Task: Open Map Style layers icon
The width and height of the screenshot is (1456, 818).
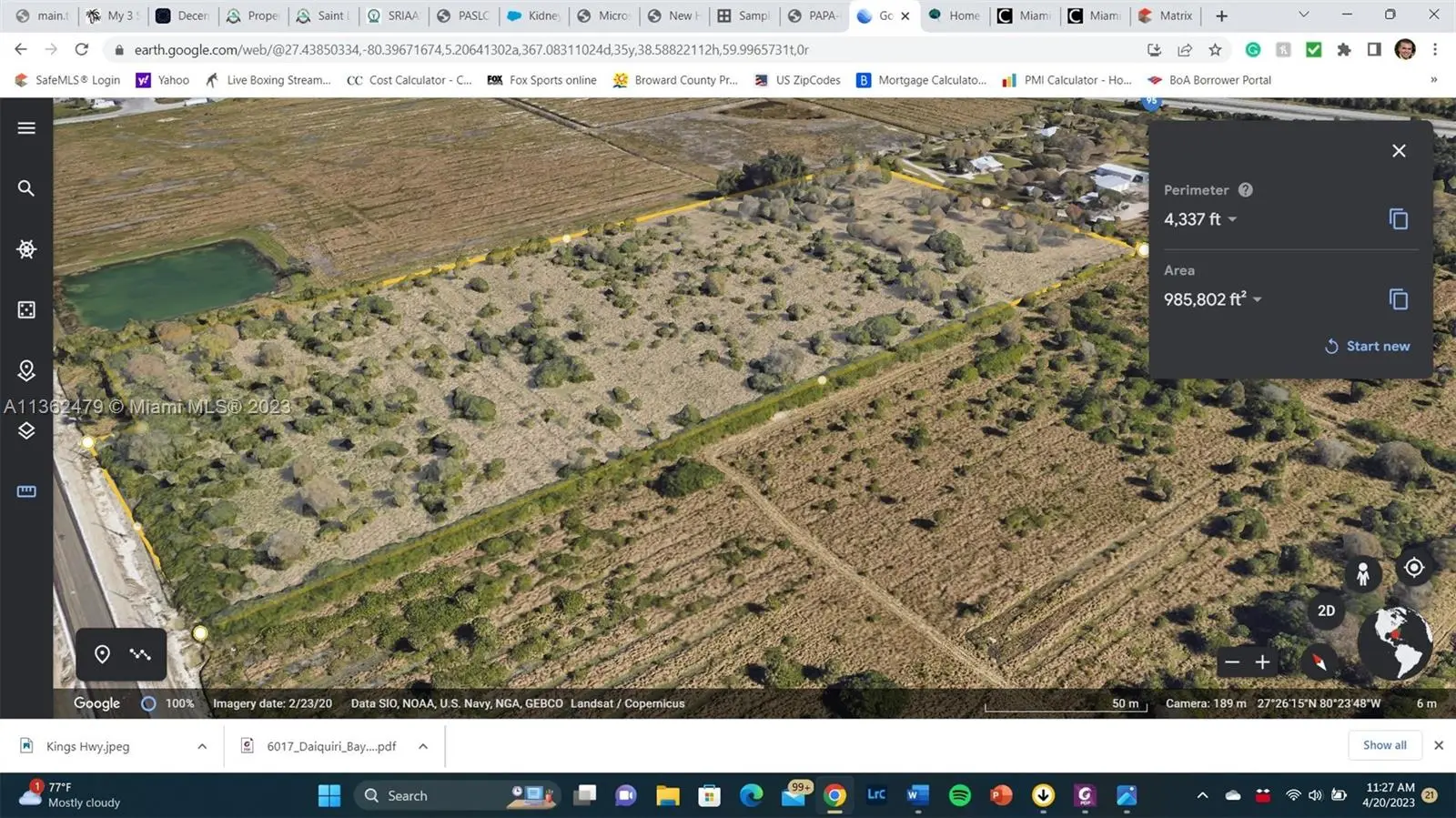Action: click(26, 430)
